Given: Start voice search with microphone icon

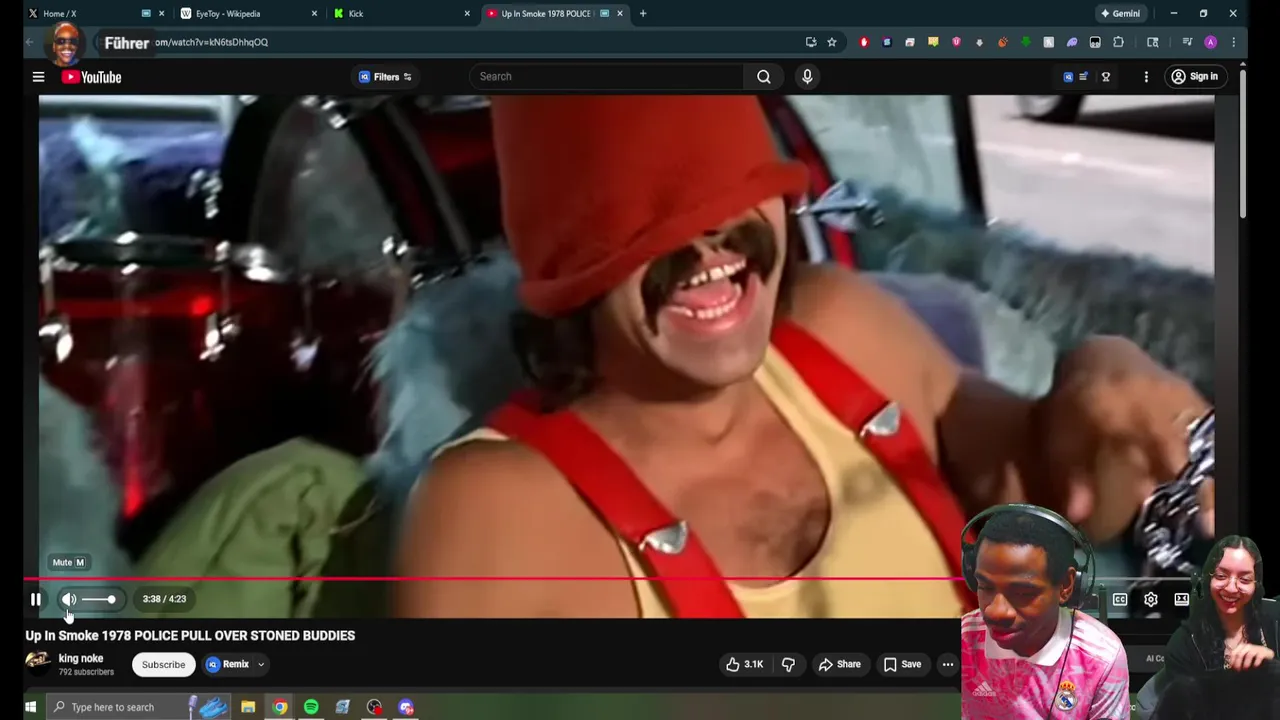Looking at the screenshot, I should click(807, 77).
